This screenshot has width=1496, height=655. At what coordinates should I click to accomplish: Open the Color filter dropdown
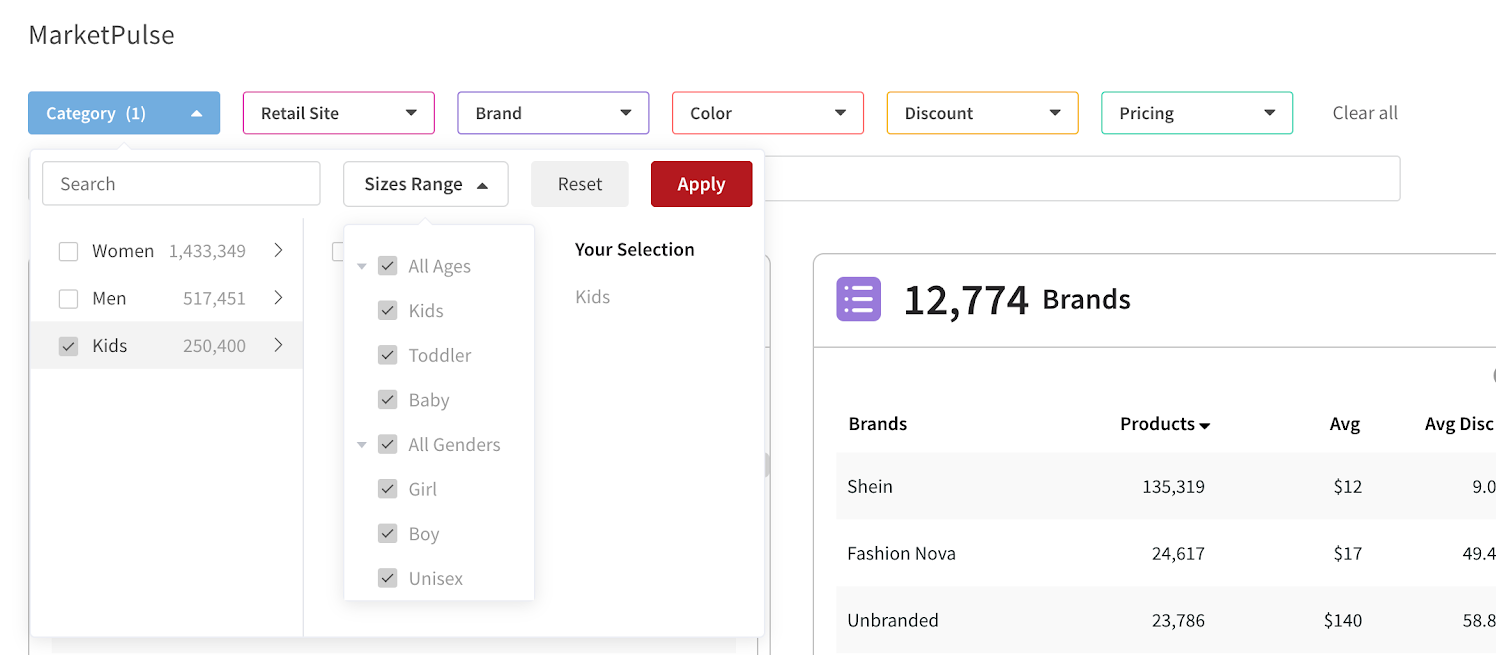(768, 113)
